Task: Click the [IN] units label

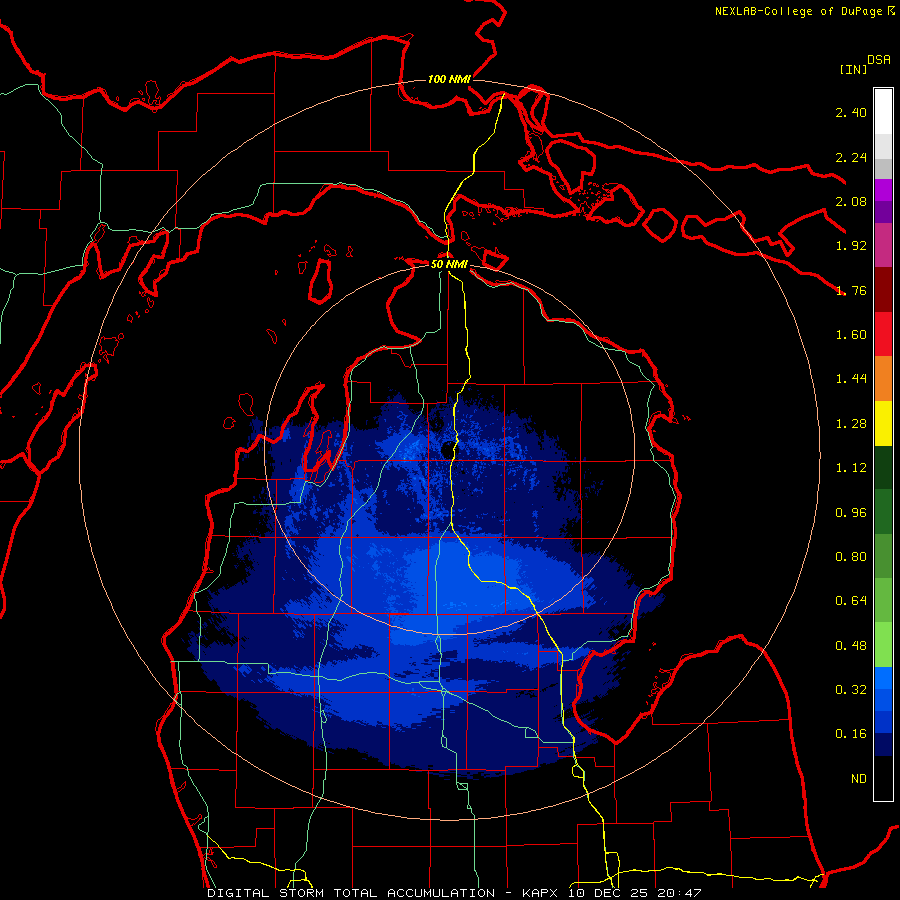Action: (x=853, y=69)
